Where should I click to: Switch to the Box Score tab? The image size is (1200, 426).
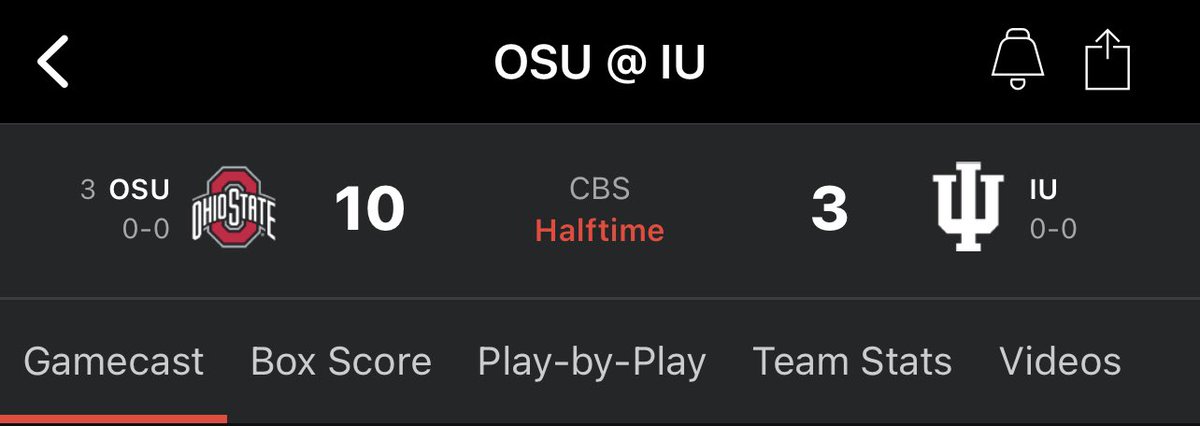[341, 361]
